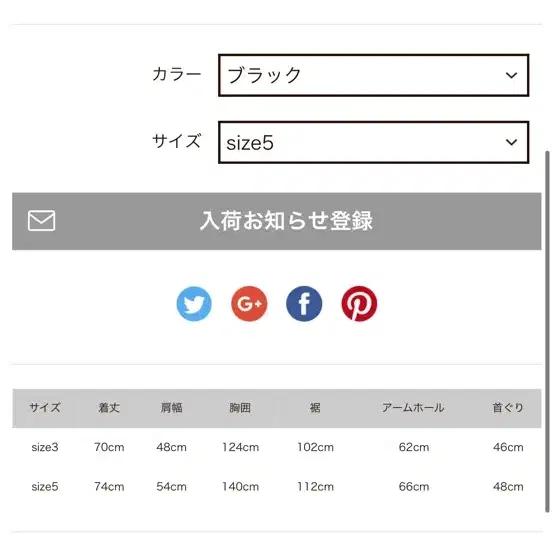Share this item on Facebook

click(304, 304)
